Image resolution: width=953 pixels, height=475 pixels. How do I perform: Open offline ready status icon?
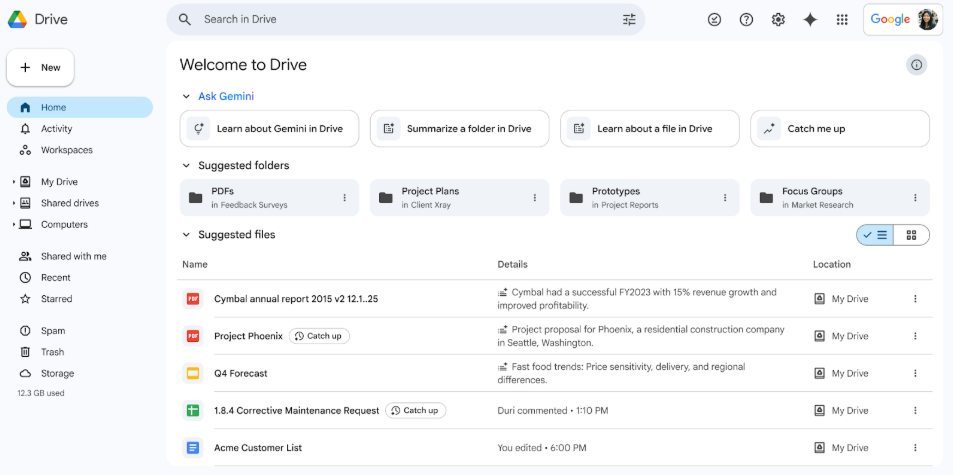pyautogui.click(x=715, y=19)
